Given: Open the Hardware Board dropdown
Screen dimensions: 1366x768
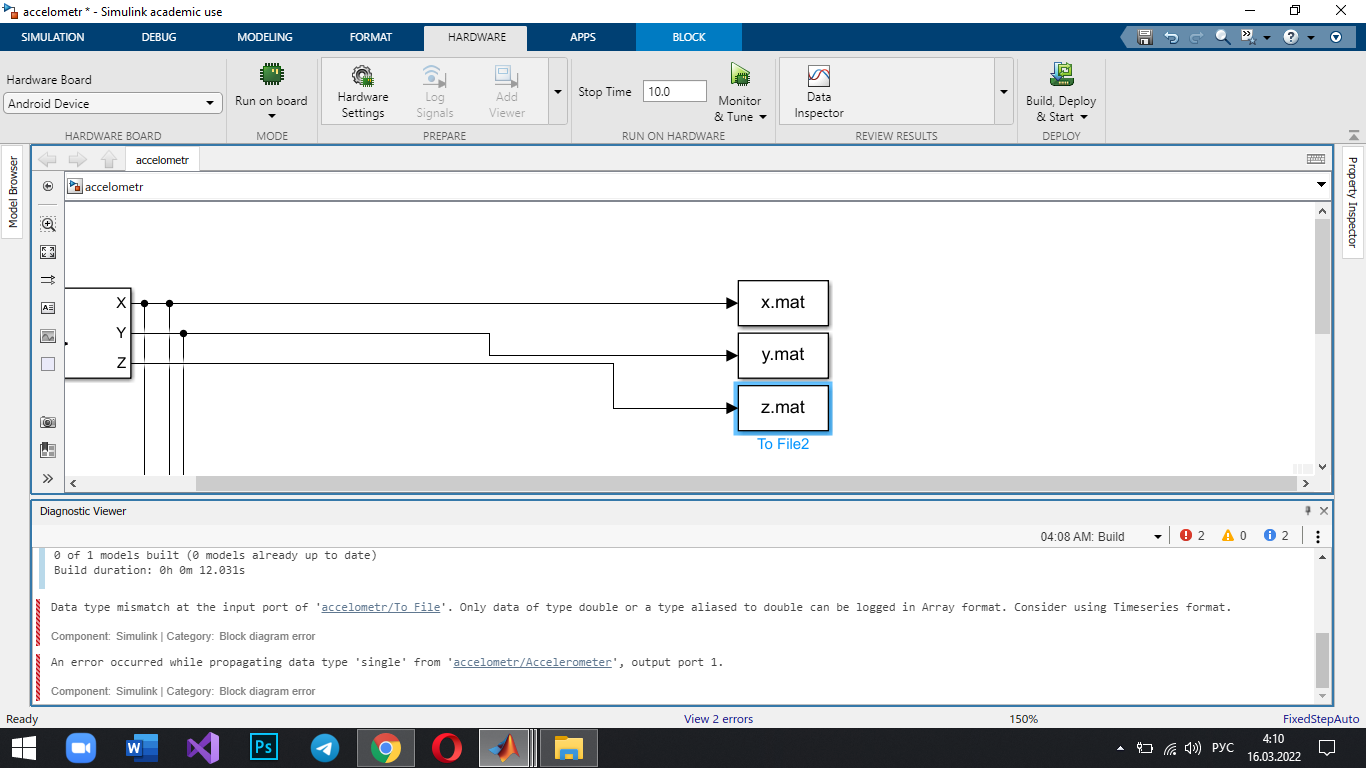Looking at the screenshot, I should [113, 103].
